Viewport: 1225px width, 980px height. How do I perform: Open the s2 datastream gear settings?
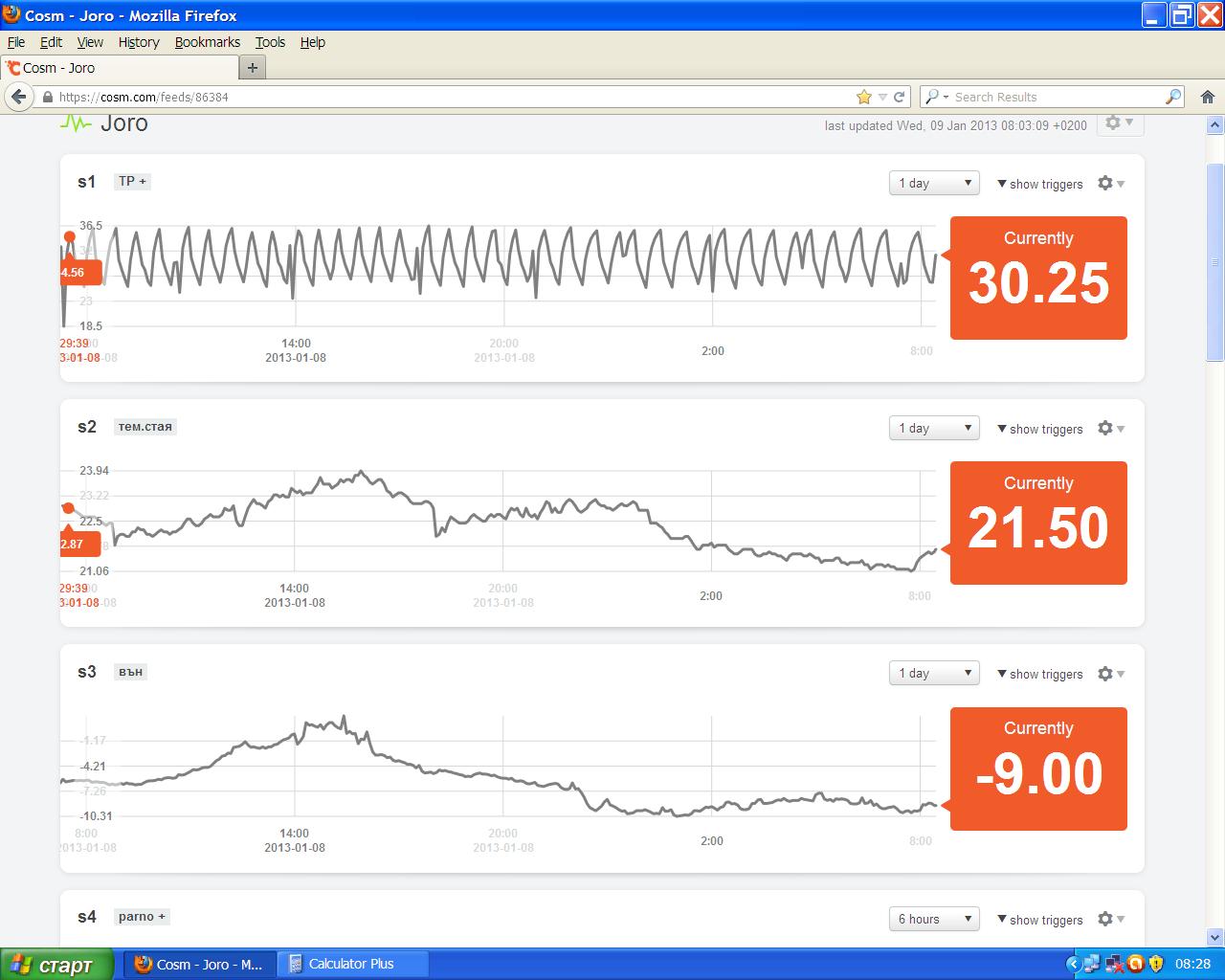click(1109, 429)
